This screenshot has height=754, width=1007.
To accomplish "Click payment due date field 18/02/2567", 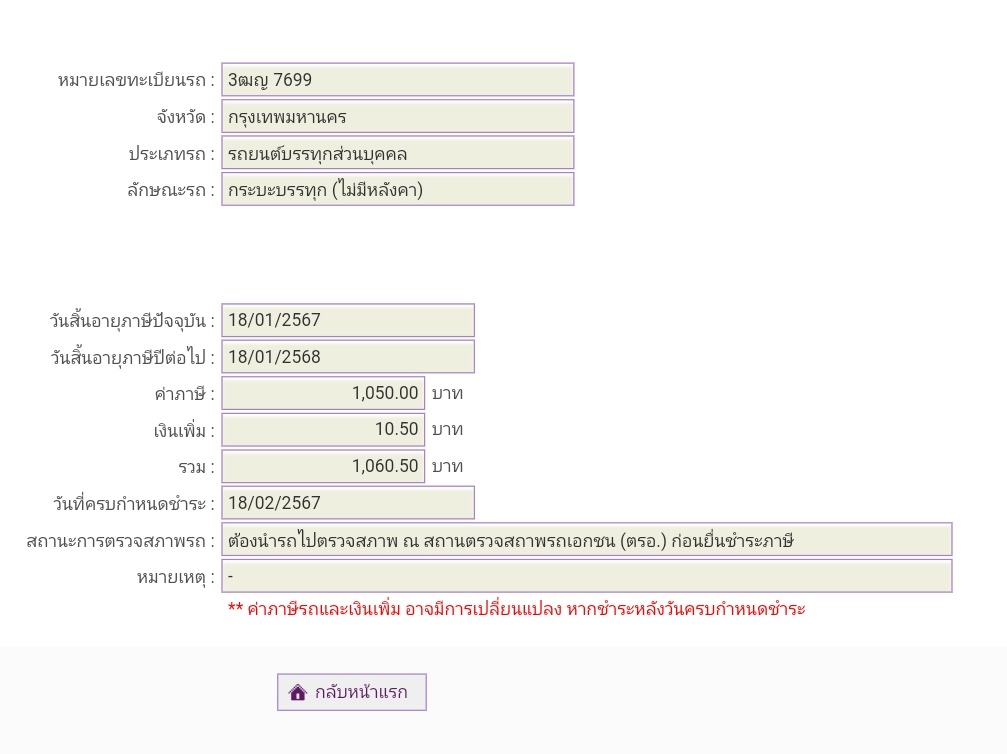I will tap(348, 502).
